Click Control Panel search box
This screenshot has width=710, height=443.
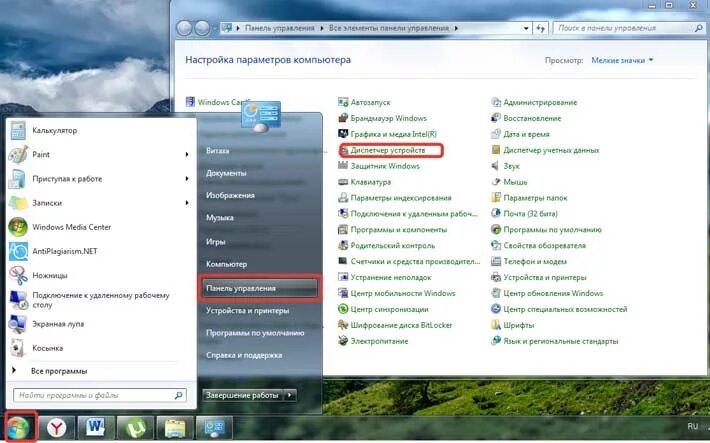click(x=629, y=28)
